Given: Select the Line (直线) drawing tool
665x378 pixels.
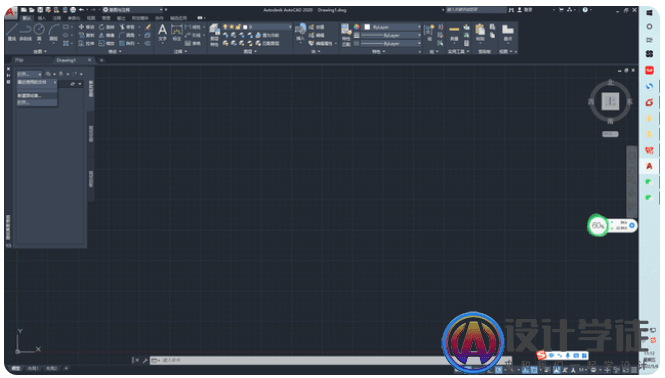Looking at the screenshot, I should [x=11, y=32].
